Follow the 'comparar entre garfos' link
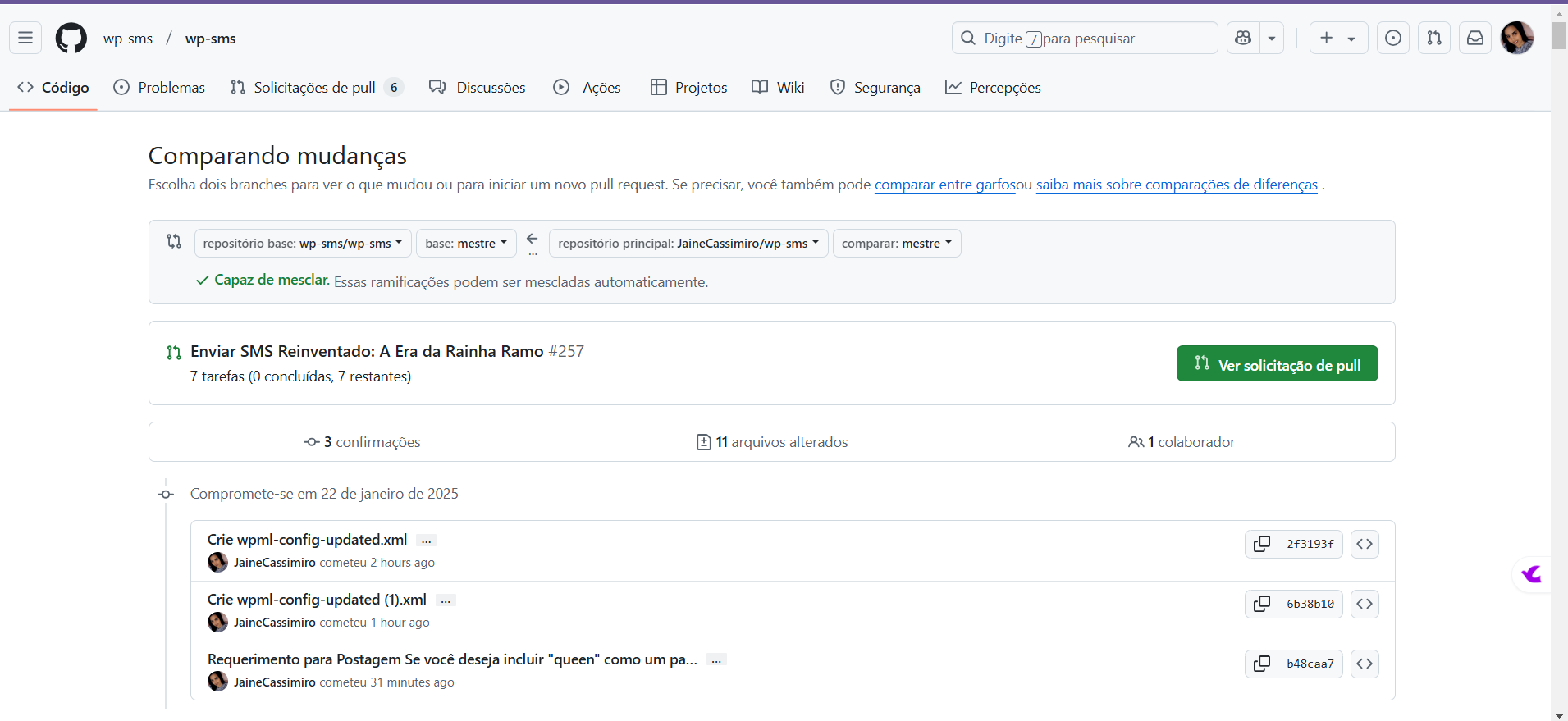 click(x=945, y=185)
